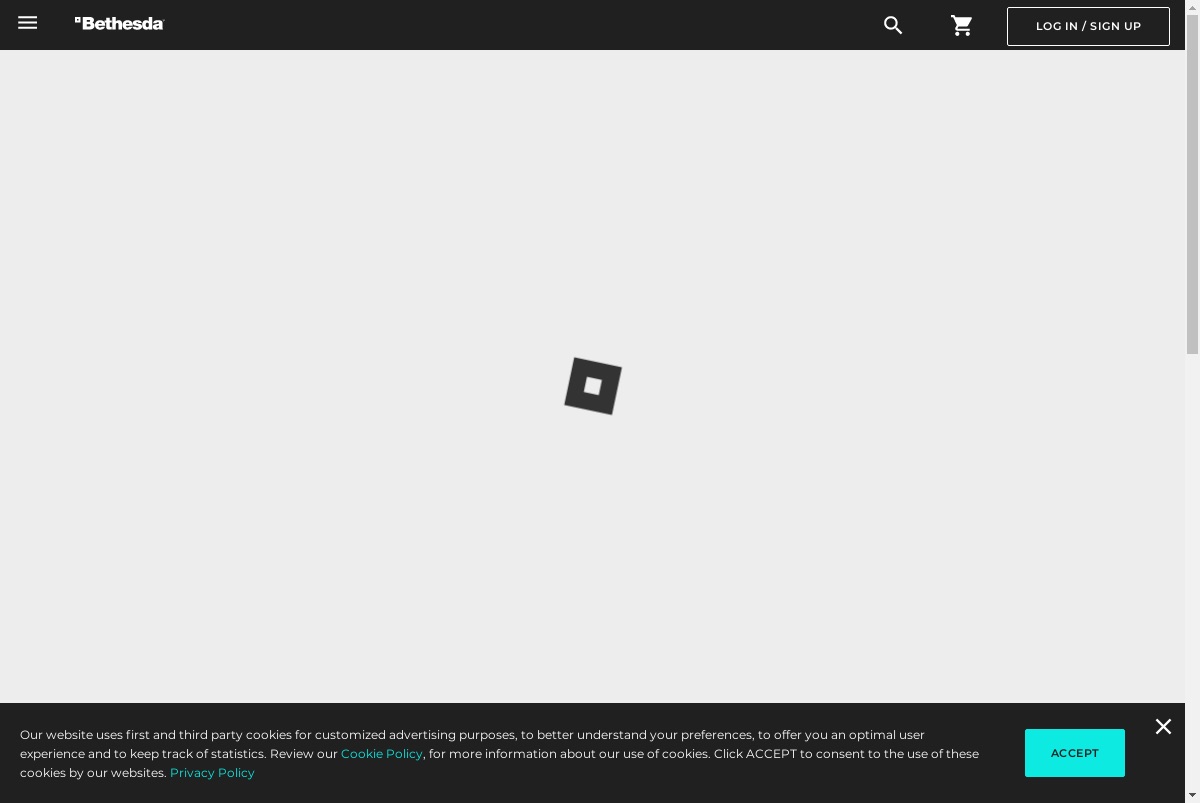This screenshot has height=803, width=1200.
Task: Dismiss the cookie banner with the X
Action: coord(1163,727)
